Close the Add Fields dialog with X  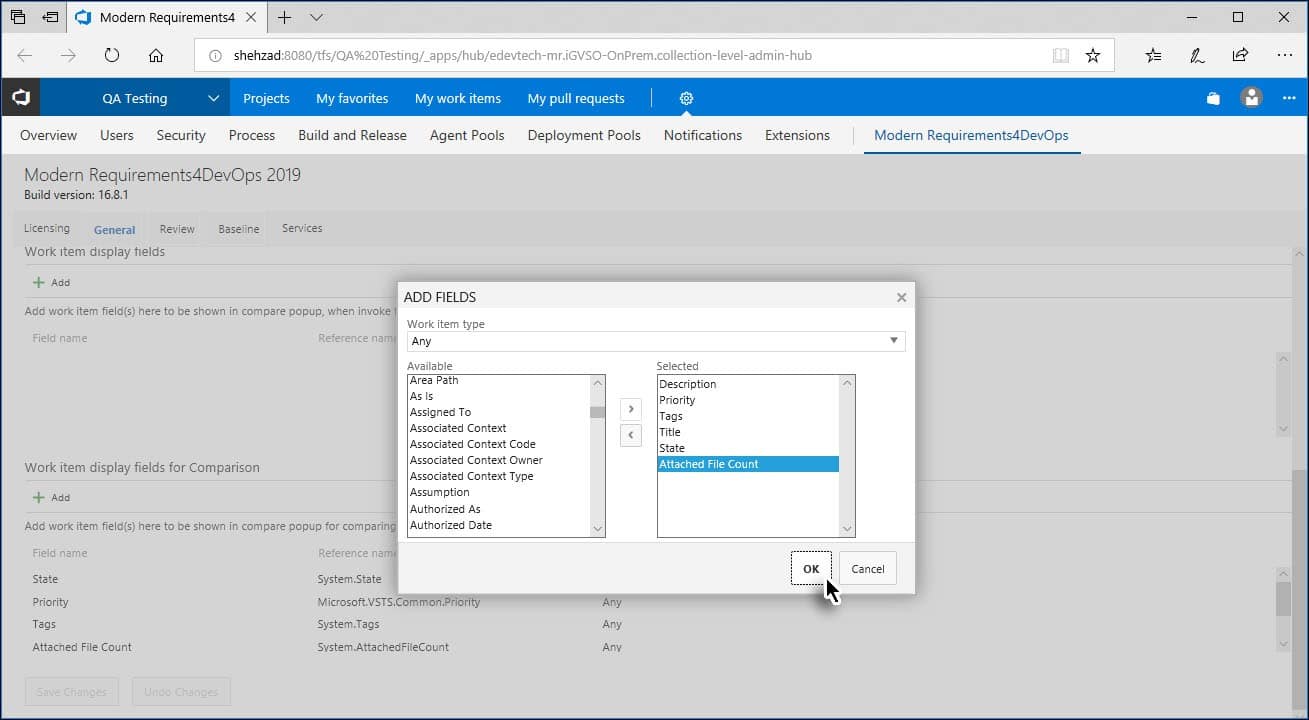pyautogui.click(x=901, y=297)
